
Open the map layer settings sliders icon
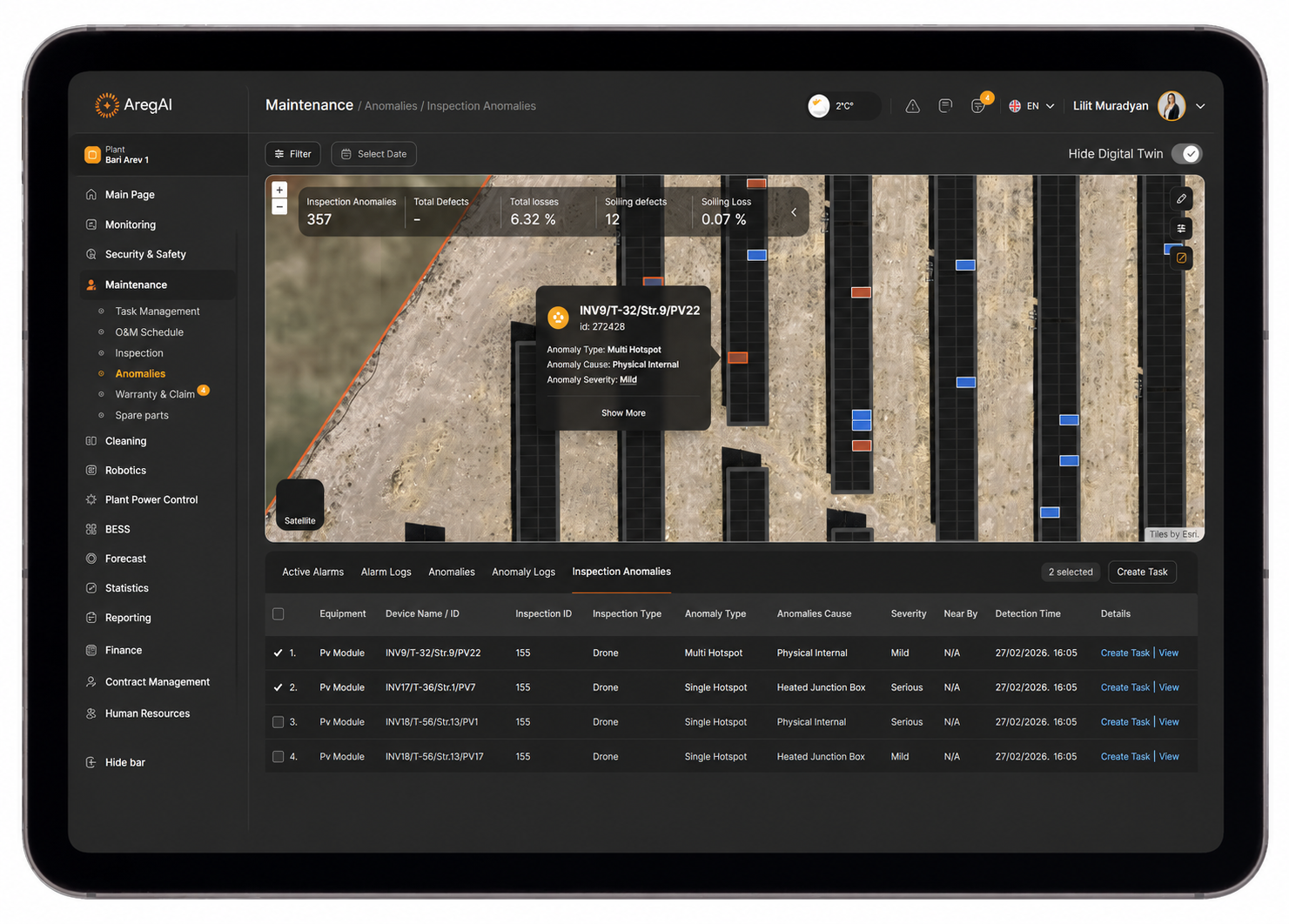(1181, 228)
